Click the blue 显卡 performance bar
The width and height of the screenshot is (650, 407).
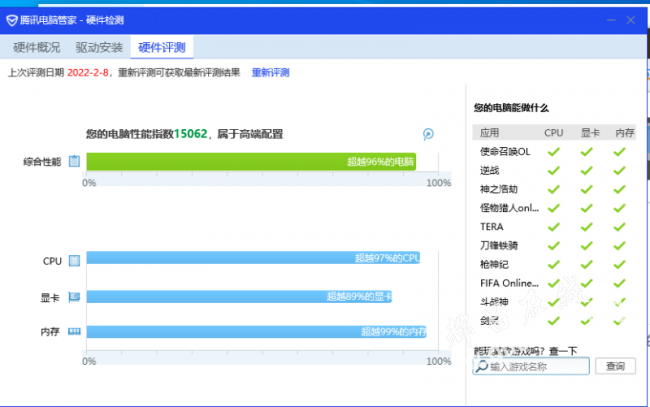point(239,296)
